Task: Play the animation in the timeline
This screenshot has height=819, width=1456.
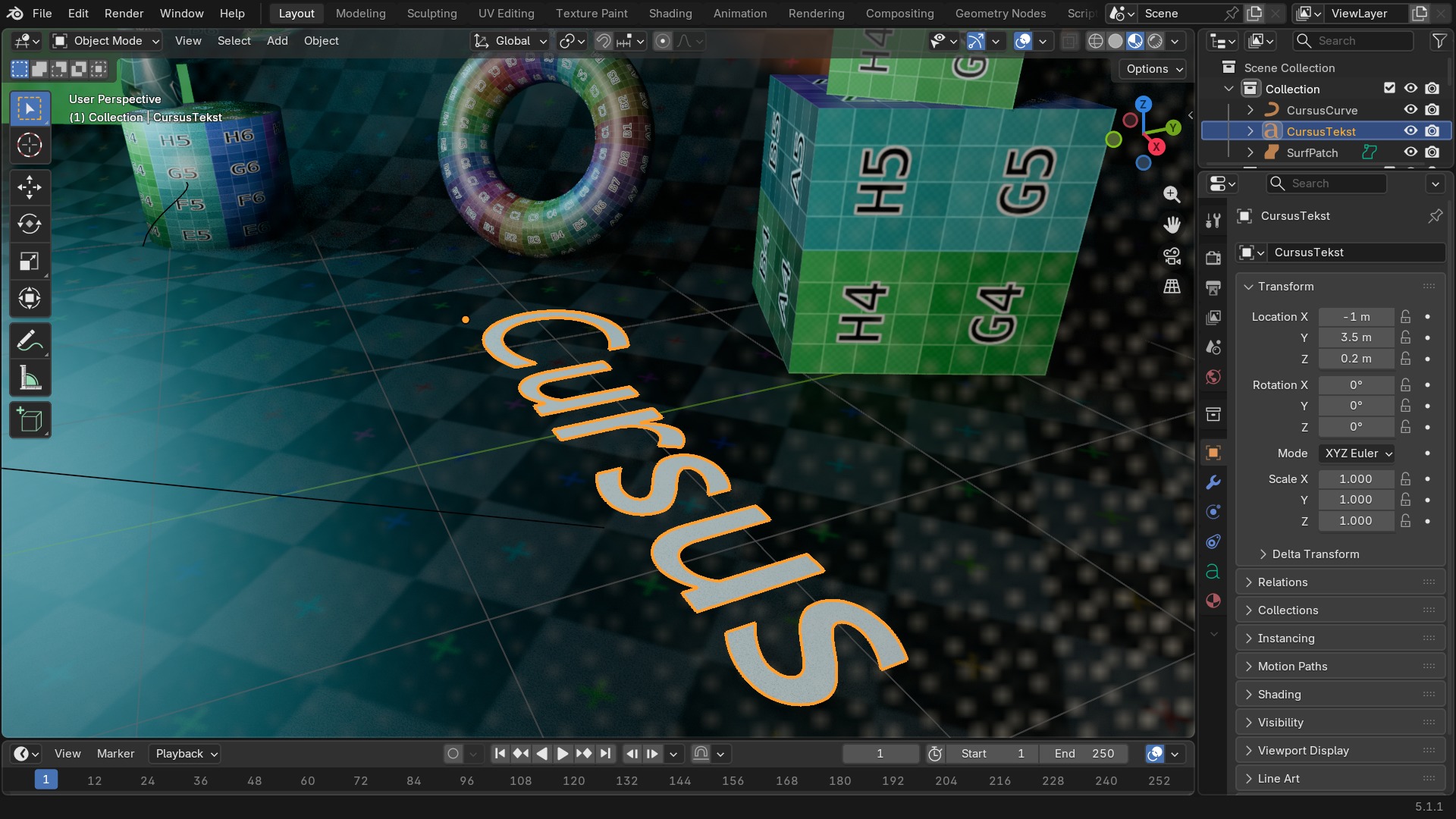Action: [x=563, y=754]
